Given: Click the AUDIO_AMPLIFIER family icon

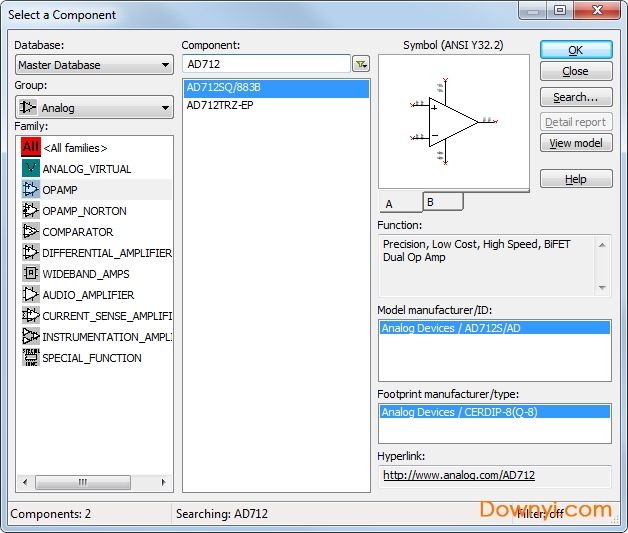Looking at the screenshot, I should pos(30,295).
